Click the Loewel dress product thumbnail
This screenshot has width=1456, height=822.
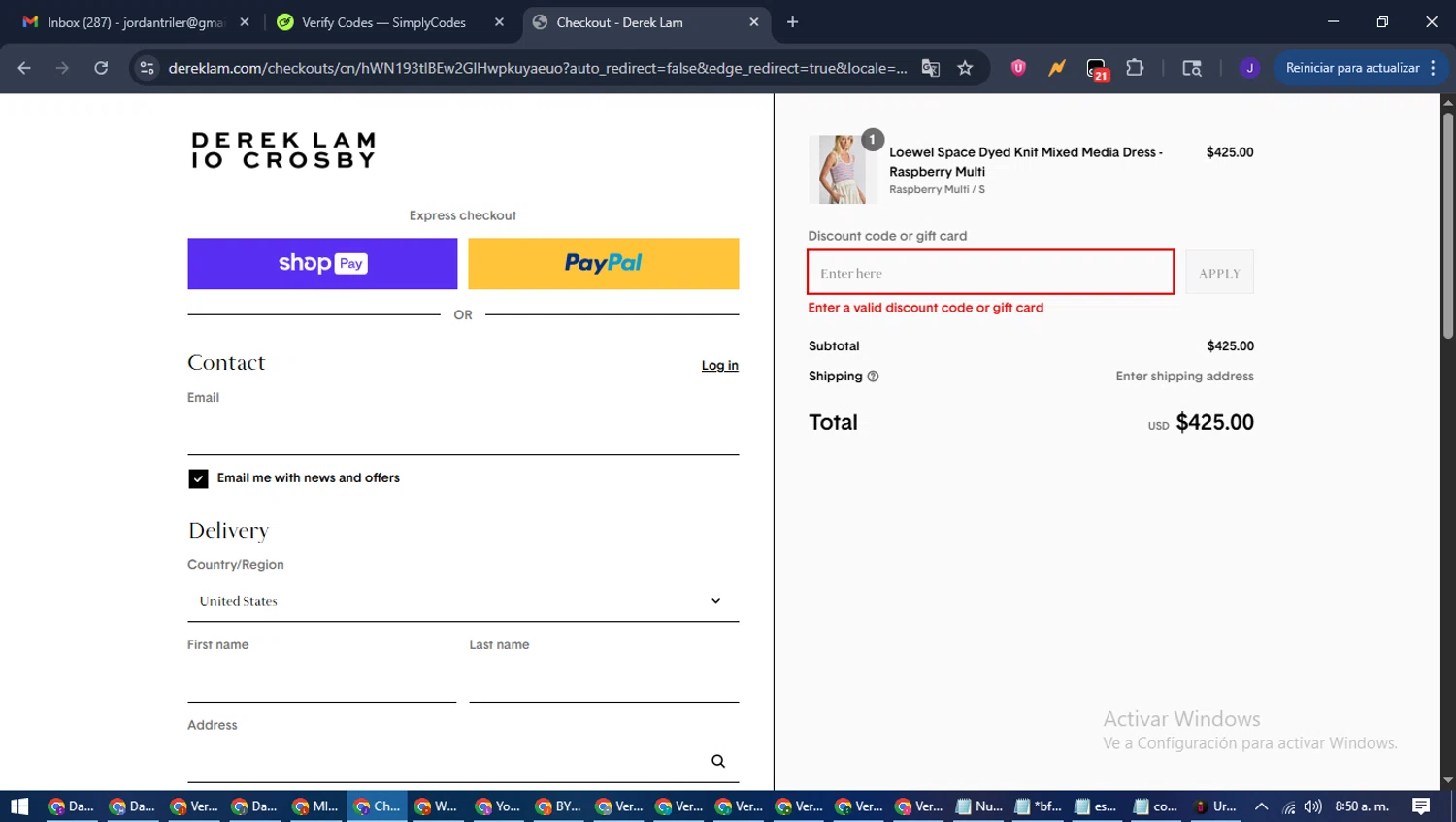click(843, 170)
